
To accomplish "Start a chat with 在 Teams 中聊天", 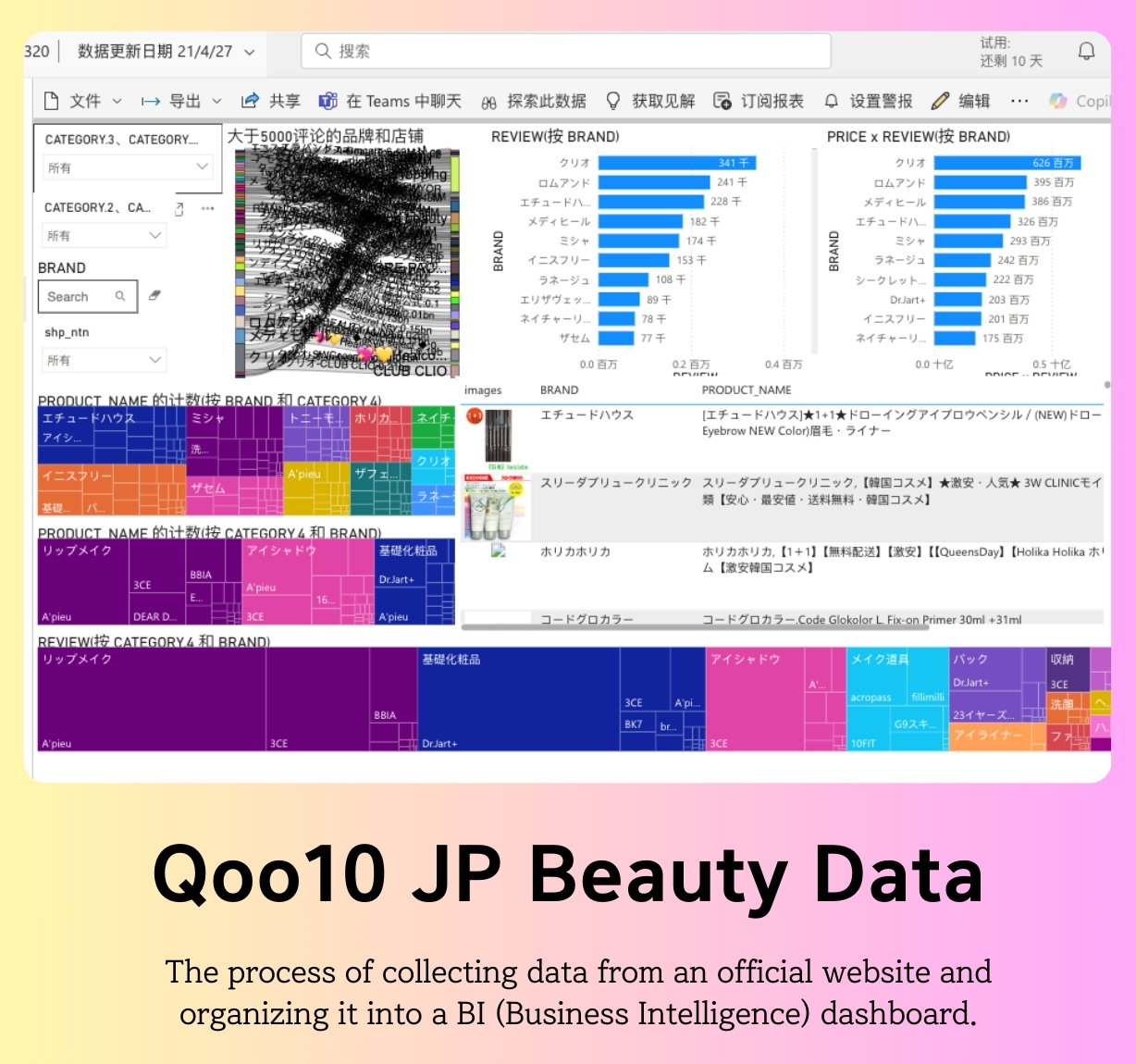I will click(x=390, y=101).
